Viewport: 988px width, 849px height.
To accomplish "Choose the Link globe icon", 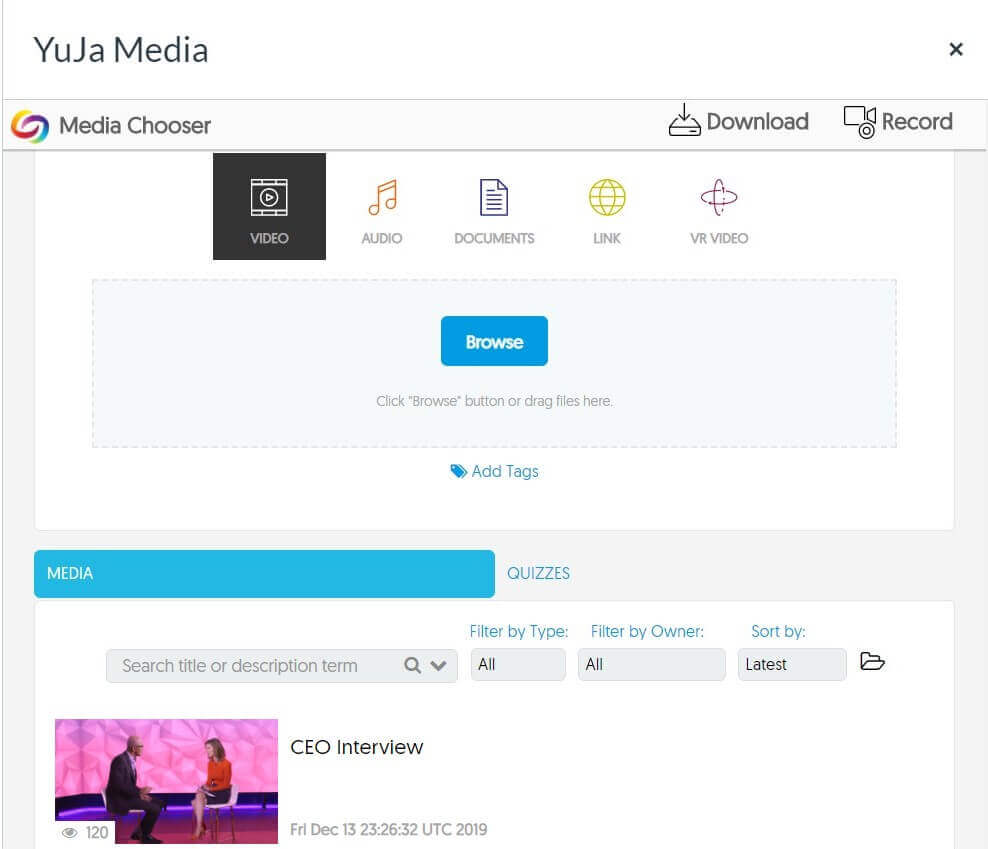I will click(607, 197).
